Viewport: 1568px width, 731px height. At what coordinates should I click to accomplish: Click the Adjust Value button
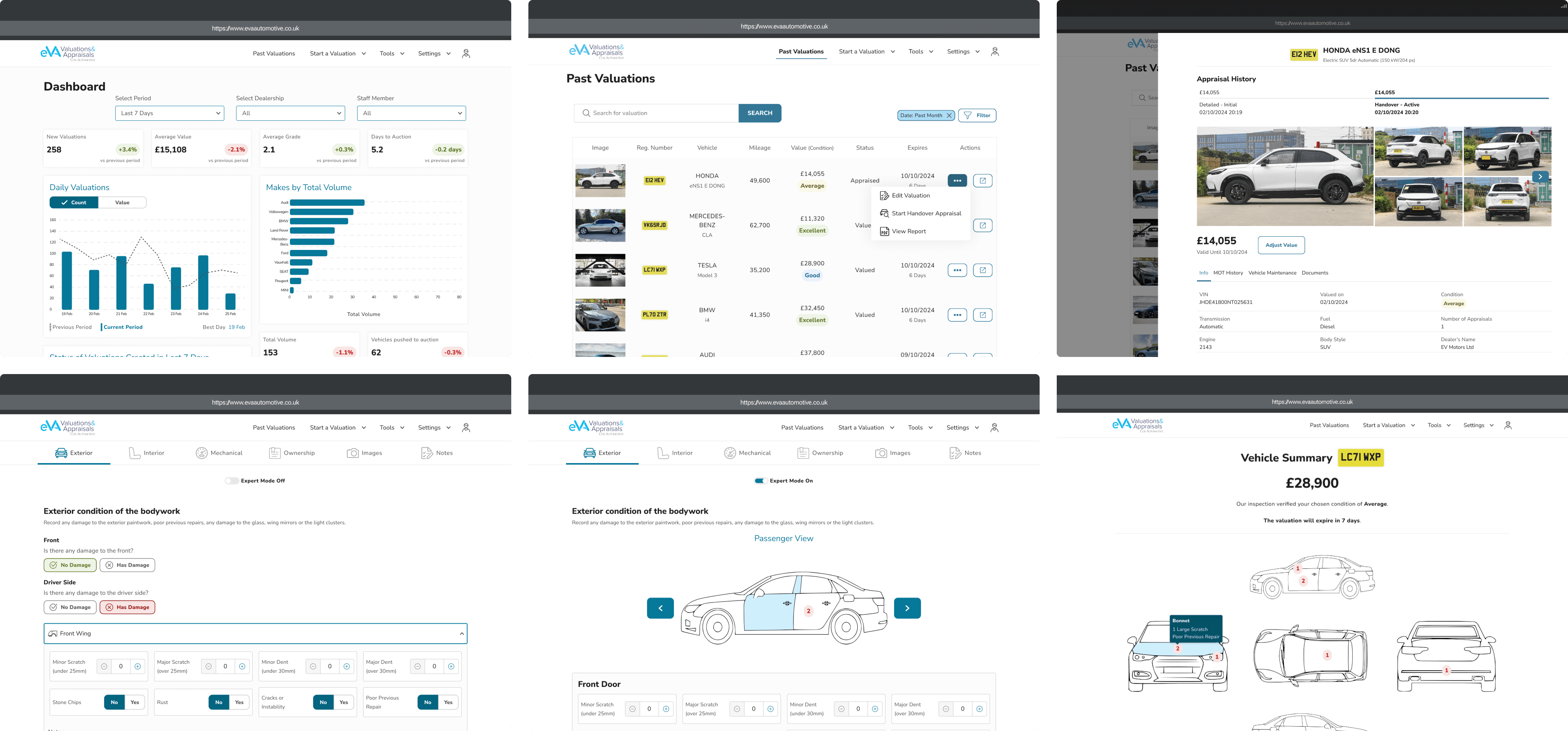coord(1281,245)
